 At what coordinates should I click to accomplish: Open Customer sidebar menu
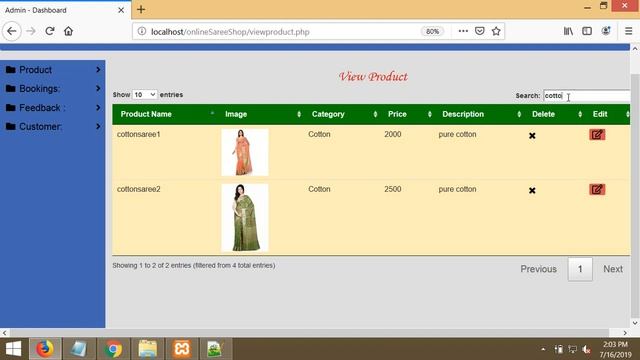pos(53,127)
